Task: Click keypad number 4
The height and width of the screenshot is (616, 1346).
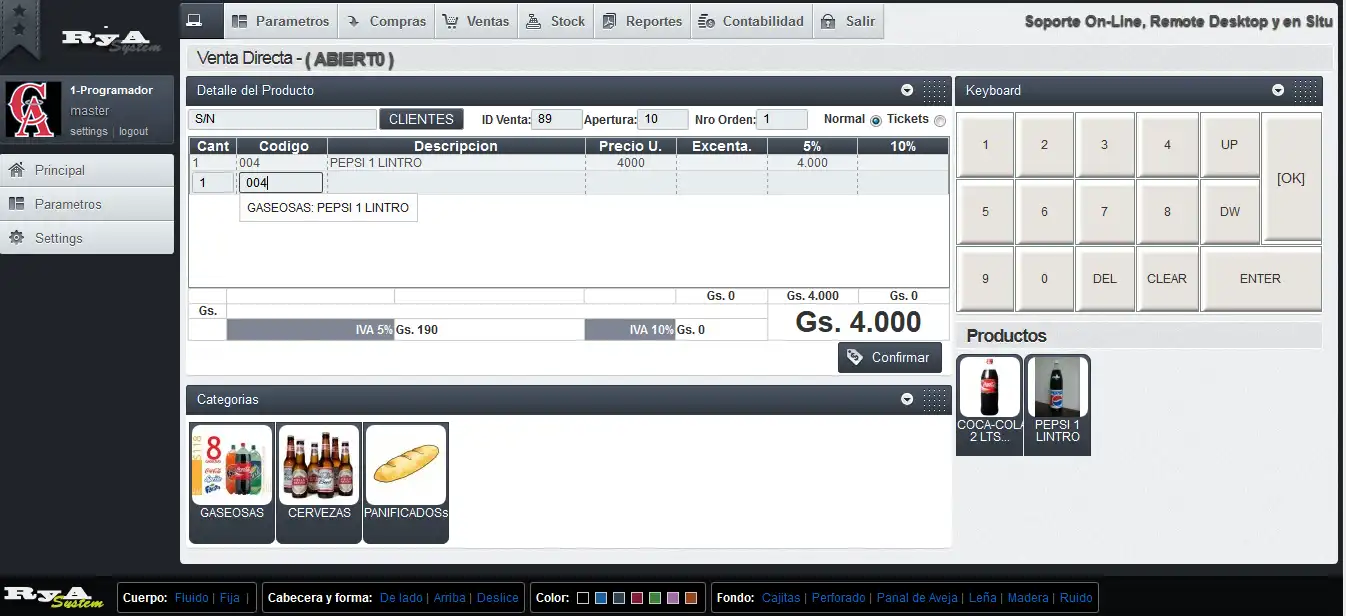Action: 1167,145
